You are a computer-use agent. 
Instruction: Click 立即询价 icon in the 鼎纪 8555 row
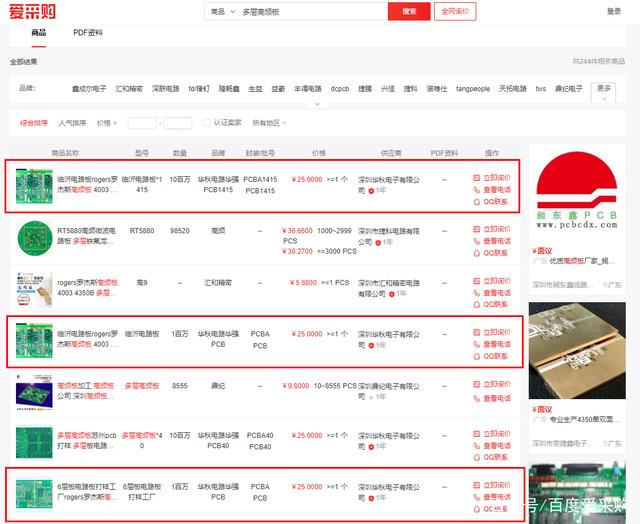[x=476, y=384]
